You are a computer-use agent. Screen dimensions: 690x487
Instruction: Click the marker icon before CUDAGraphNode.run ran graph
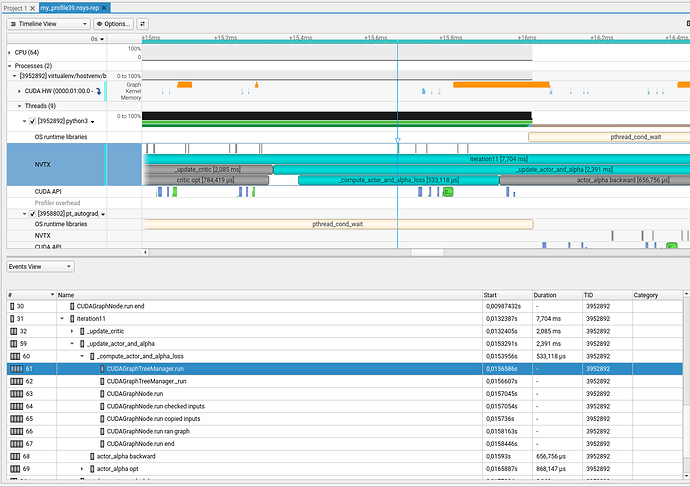102,431
